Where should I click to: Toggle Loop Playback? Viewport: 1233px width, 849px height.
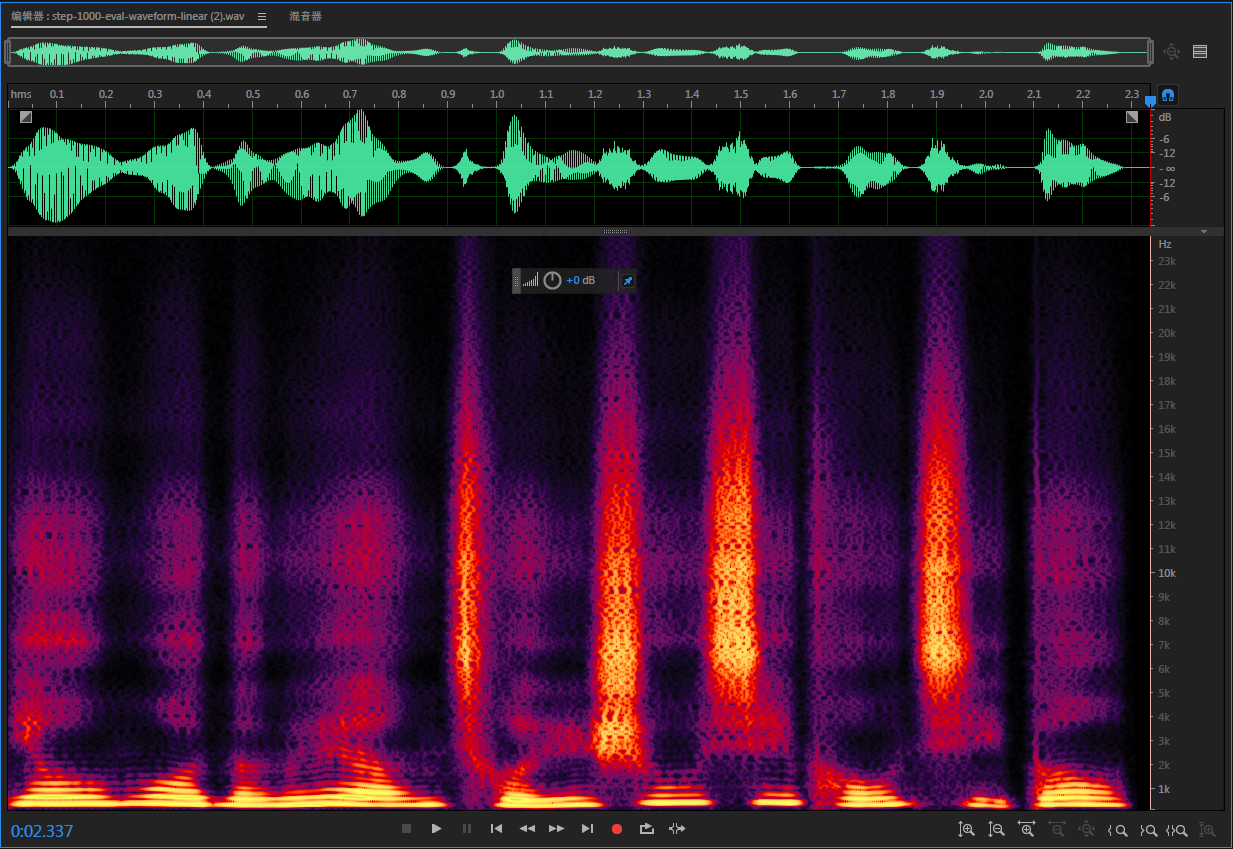coord(647,829)
